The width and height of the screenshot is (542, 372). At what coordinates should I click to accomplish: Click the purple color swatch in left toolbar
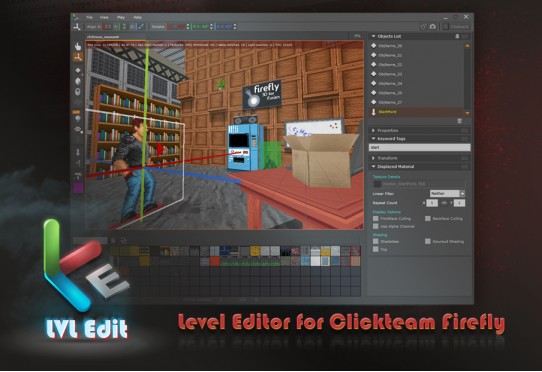(x=78, y=188)
